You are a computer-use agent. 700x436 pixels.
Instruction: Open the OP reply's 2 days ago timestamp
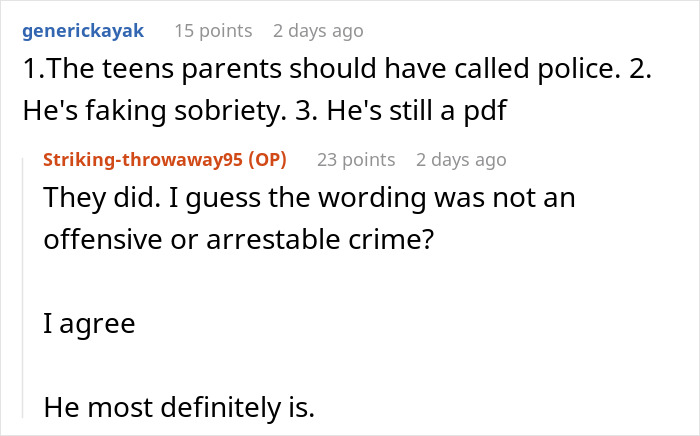click(461, 159)
